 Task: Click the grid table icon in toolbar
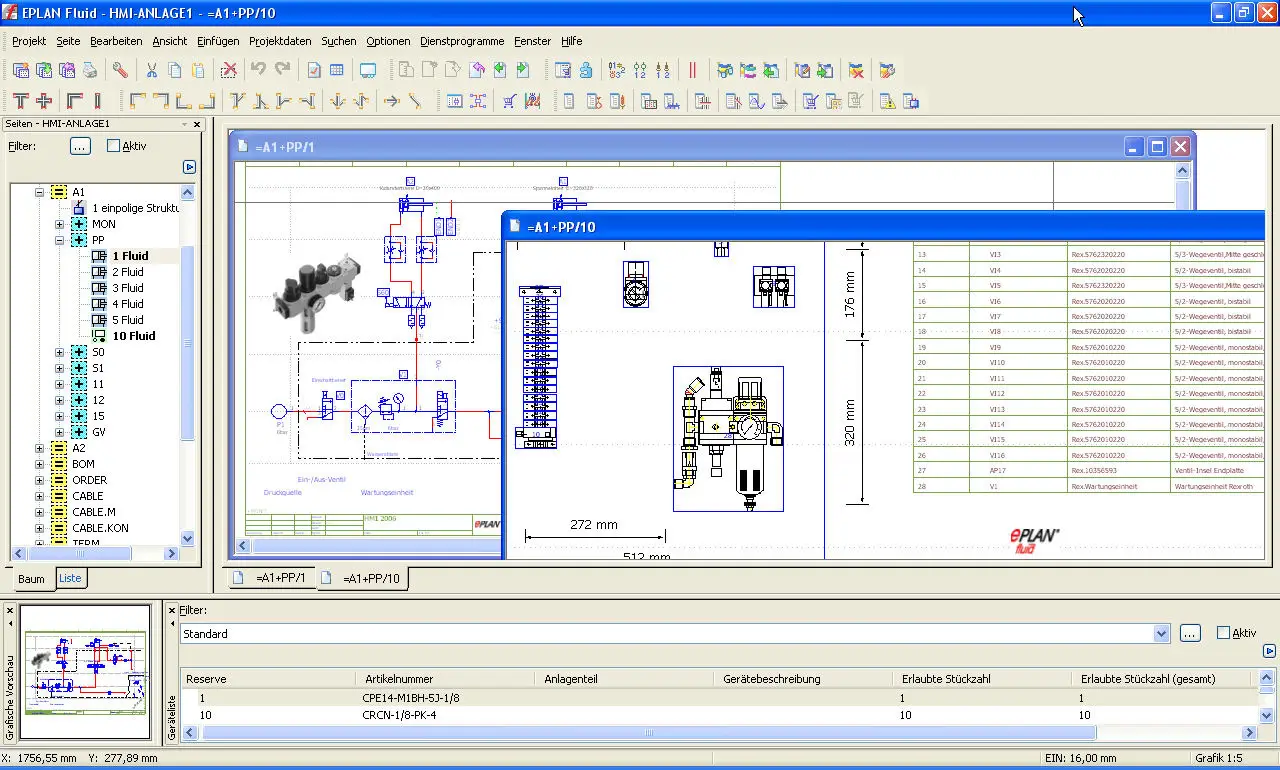(x=337, y=70)
